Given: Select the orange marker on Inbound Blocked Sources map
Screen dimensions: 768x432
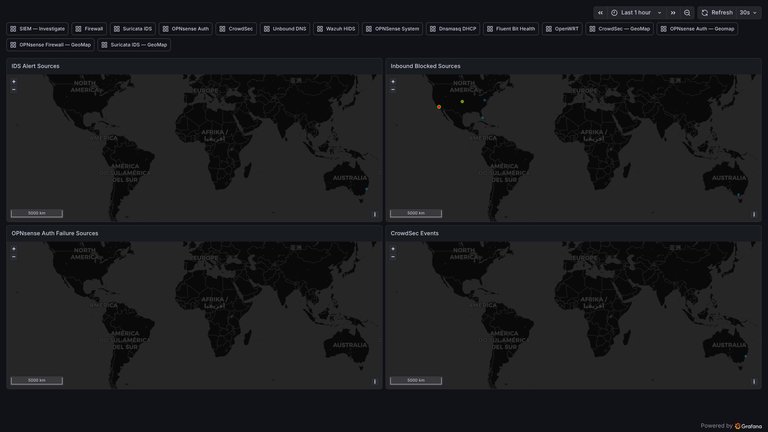Looking at the screenshot, I should pos(439,107).
